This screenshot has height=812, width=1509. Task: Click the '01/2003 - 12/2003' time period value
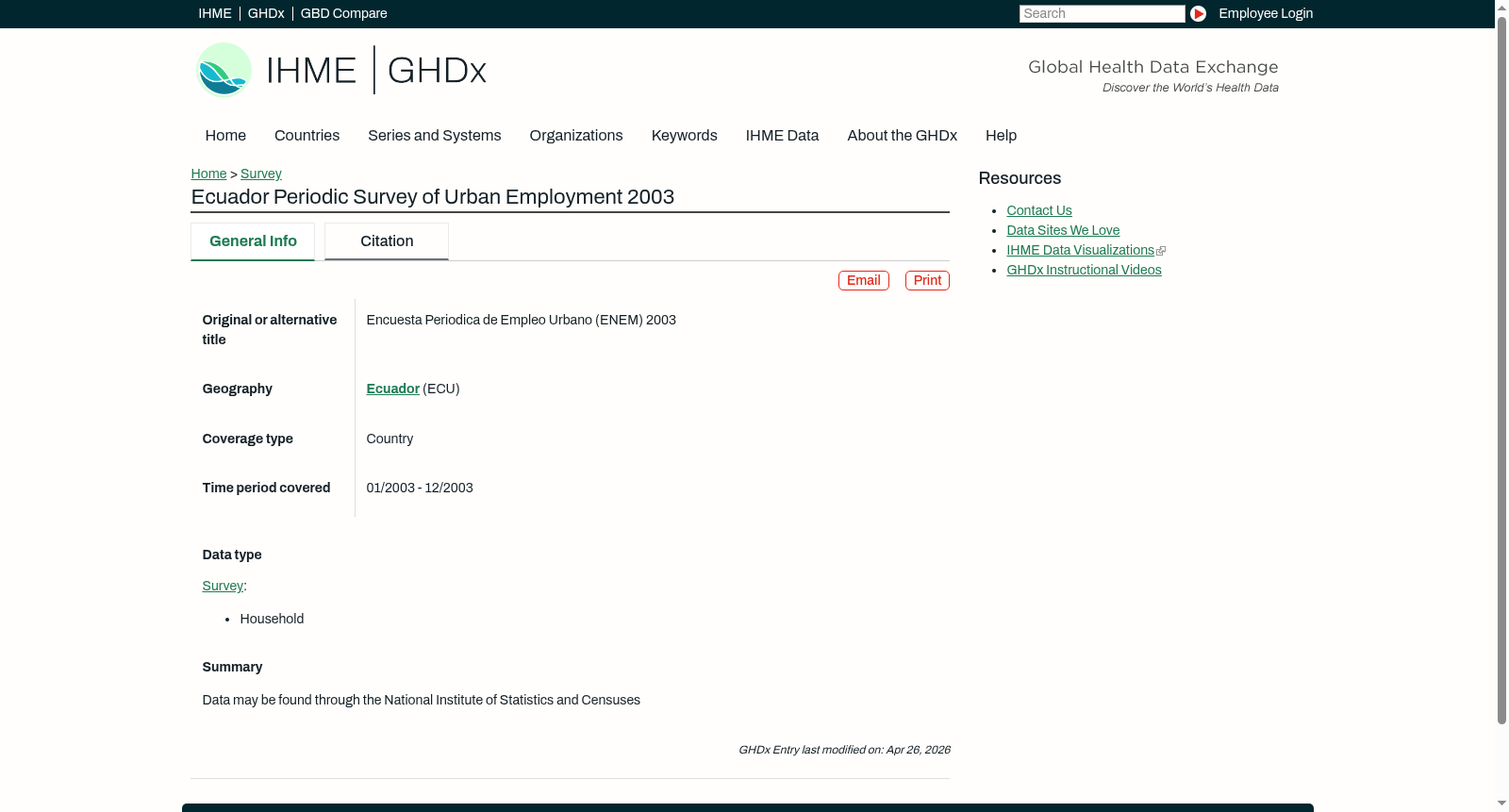420,489
